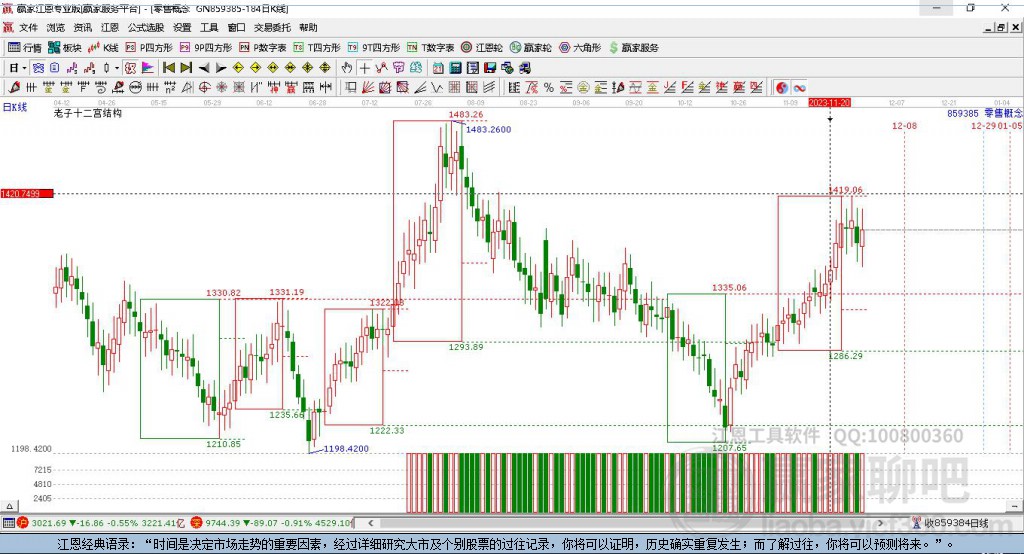Restore the inner document window

click(x=1001, y=27)
